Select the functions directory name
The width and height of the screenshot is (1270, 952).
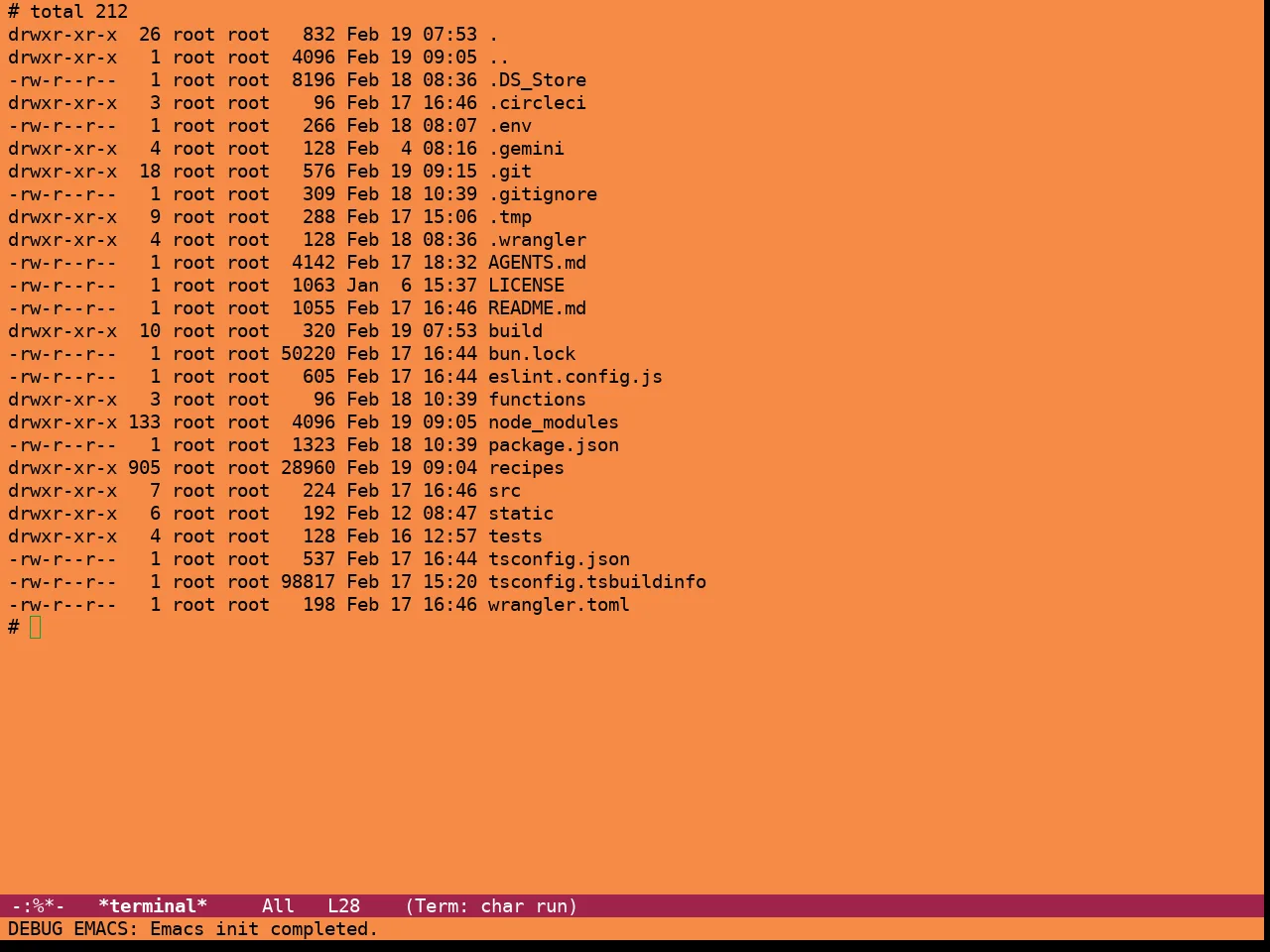537,400
